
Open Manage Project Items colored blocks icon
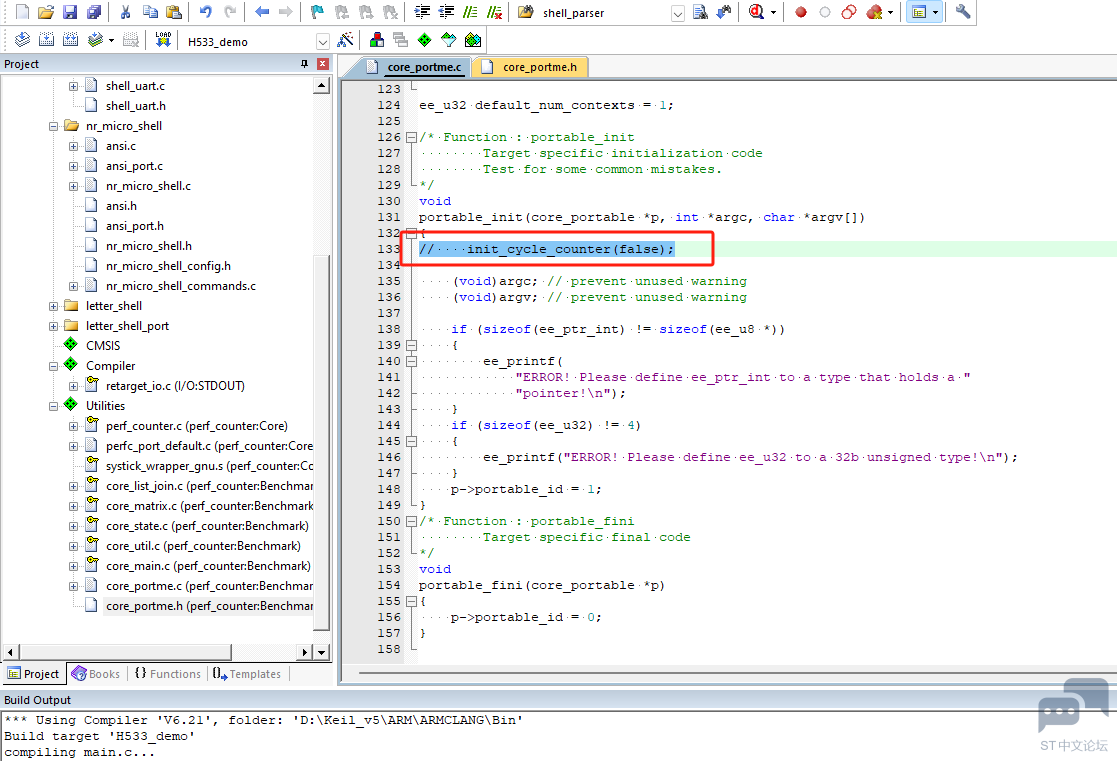coord(377,40)
